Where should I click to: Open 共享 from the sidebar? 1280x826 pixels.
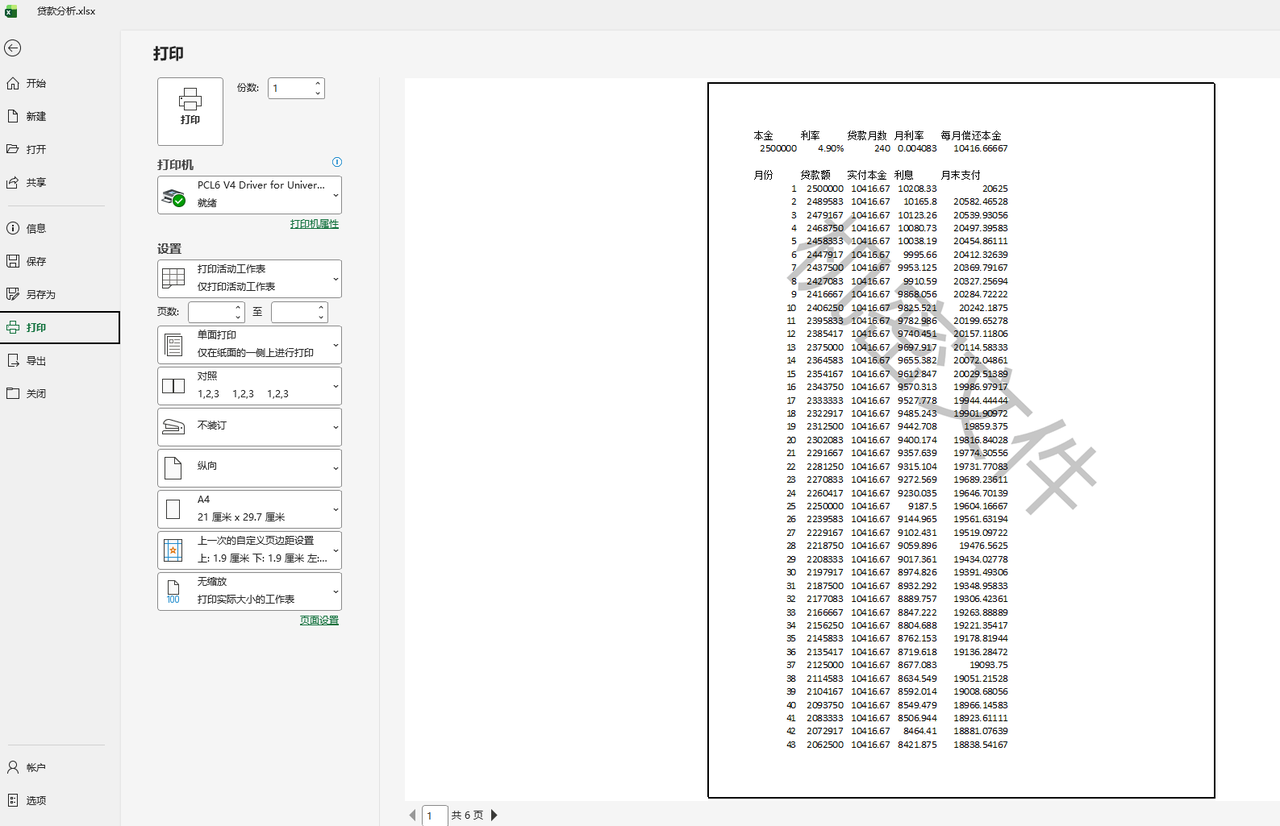tap(36, 182)
